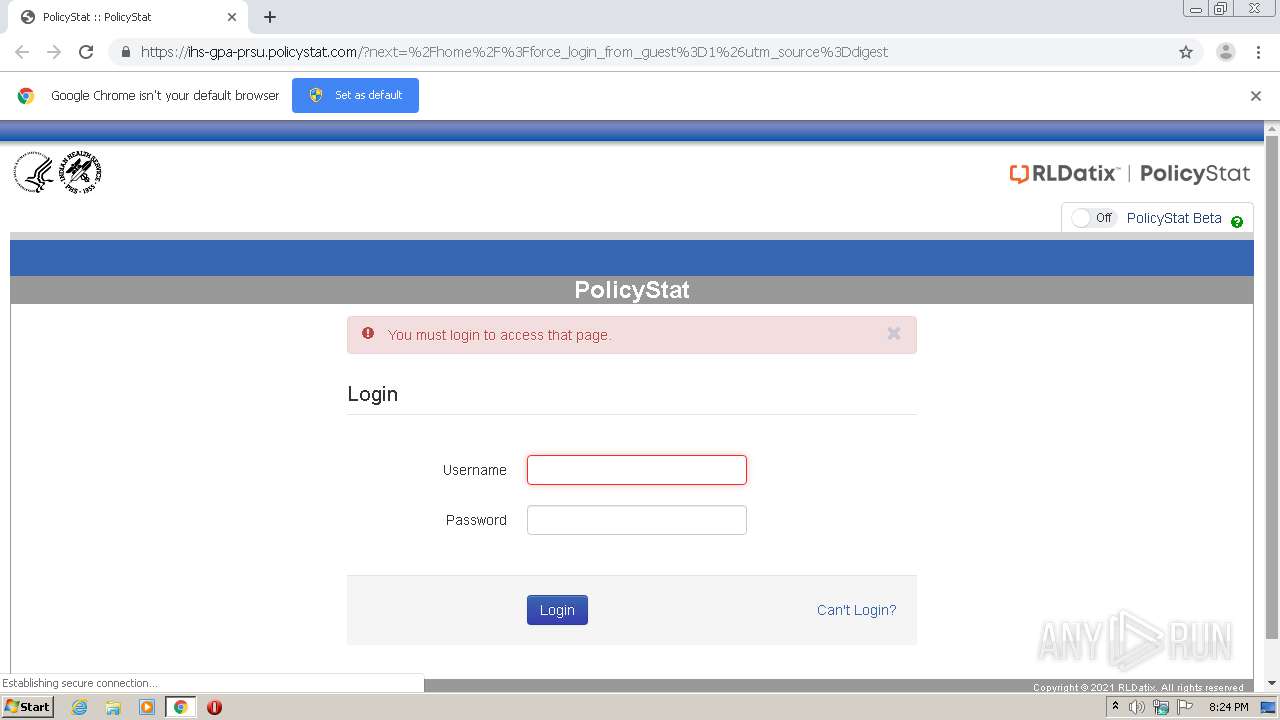Click the network tray icon
The width and height of the screenshot is (1280, 720).
pyautogui.click(x=1161, y=707)
